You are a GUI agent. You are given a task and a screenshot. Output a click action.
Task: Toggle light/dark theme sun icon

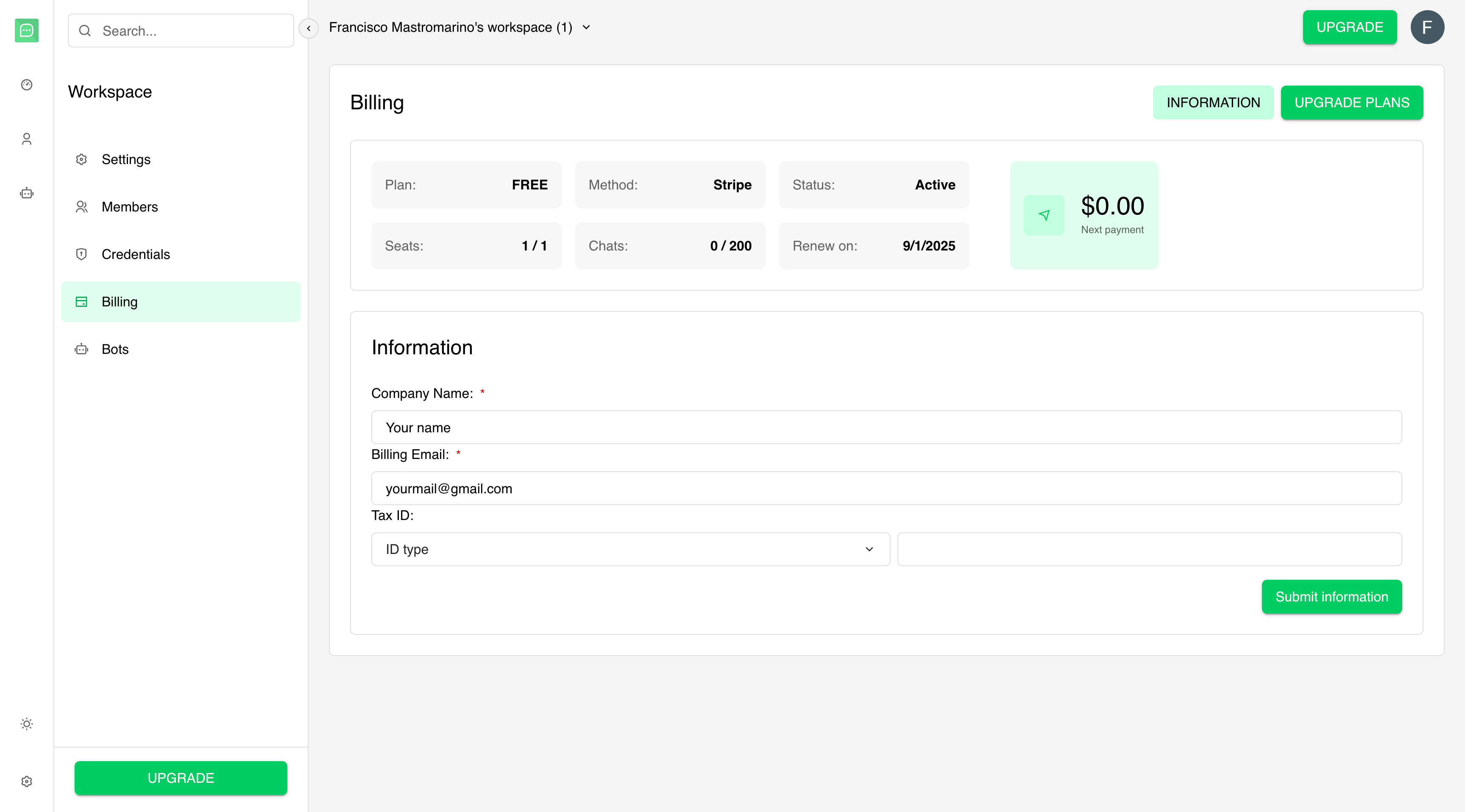click(26, 724)
